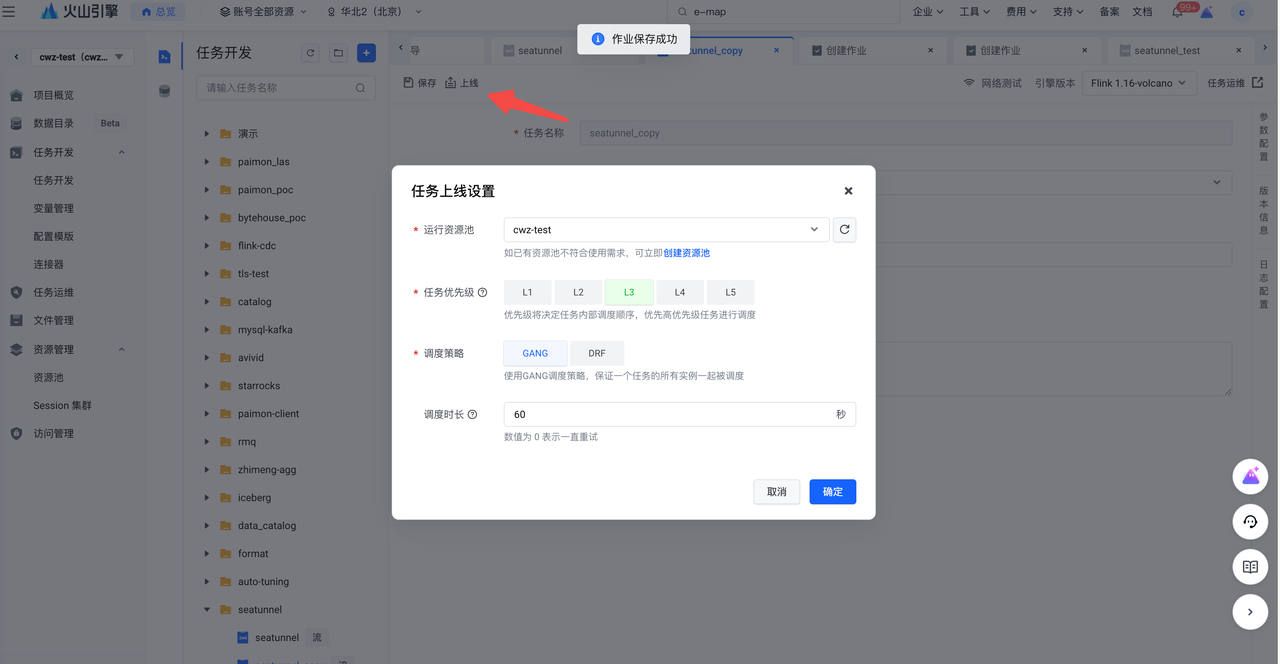Open the customer service headset floating button
Screen dimensions: 1280x664
click(x=1250, y=522)
